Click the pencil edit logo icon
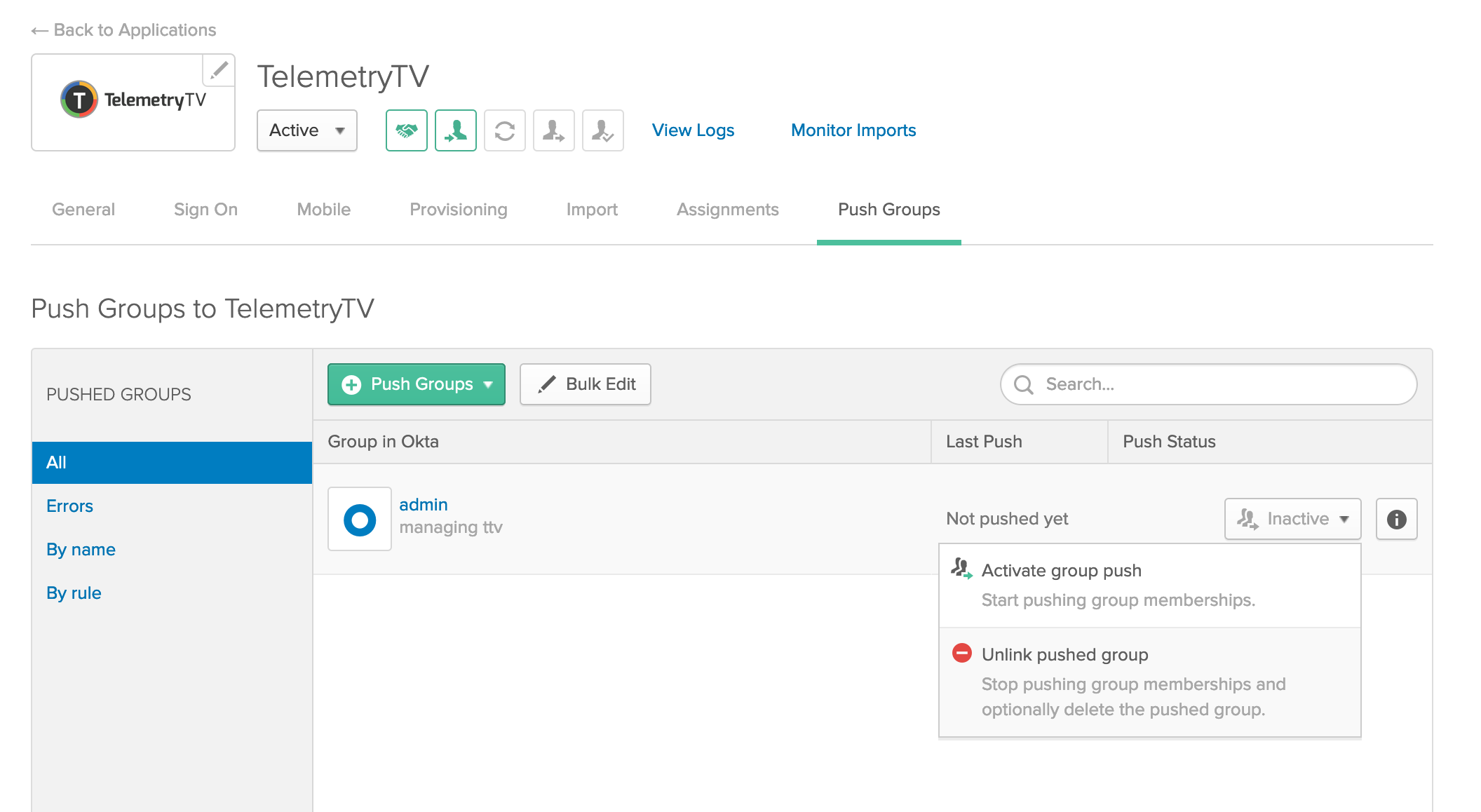The image size is (1481, 812). pyautogui.click(x=219, y=70)
